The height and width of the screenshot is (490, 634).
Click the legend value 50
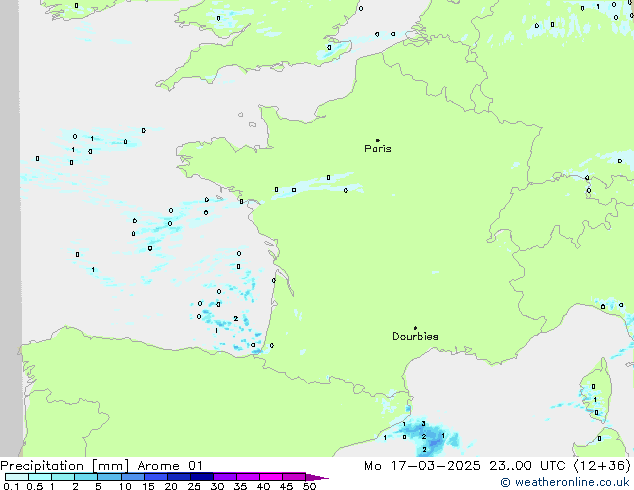pos(309,486)
